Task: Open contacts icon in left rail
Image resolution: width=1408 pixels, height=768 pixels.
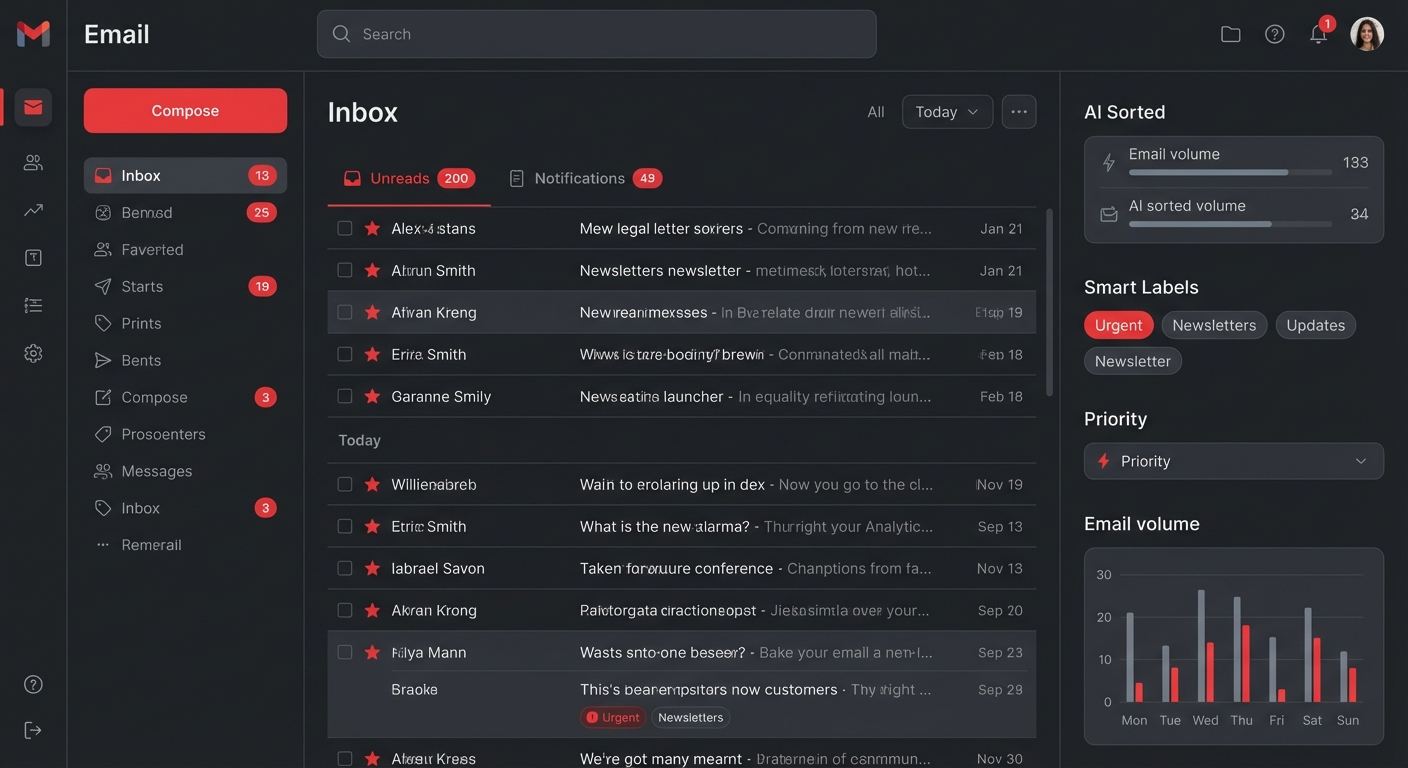Action: click(33, 162)
